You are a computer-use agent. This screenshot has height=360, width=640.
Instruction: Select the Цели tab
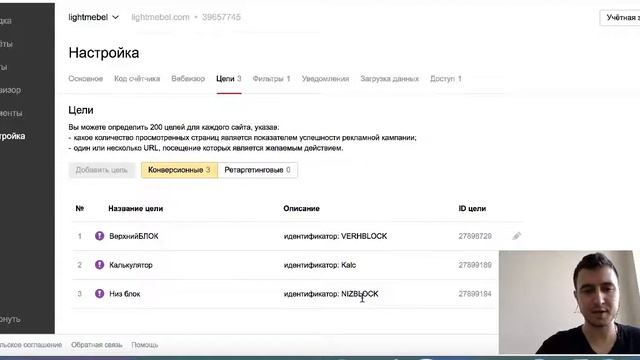[x=229, y=78]
